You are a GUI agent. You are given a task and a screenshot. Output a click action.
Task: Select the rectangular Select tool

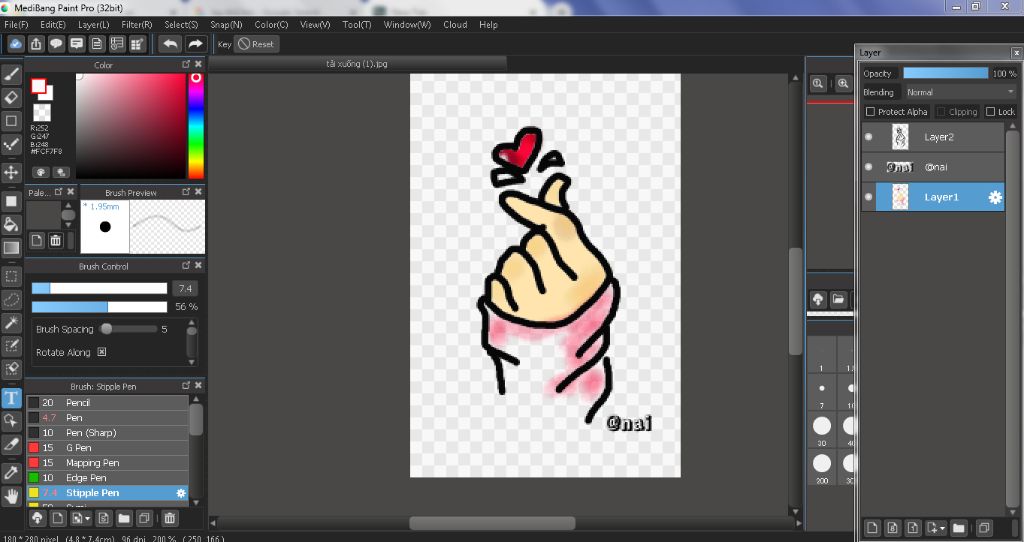(x=11, y=277)
